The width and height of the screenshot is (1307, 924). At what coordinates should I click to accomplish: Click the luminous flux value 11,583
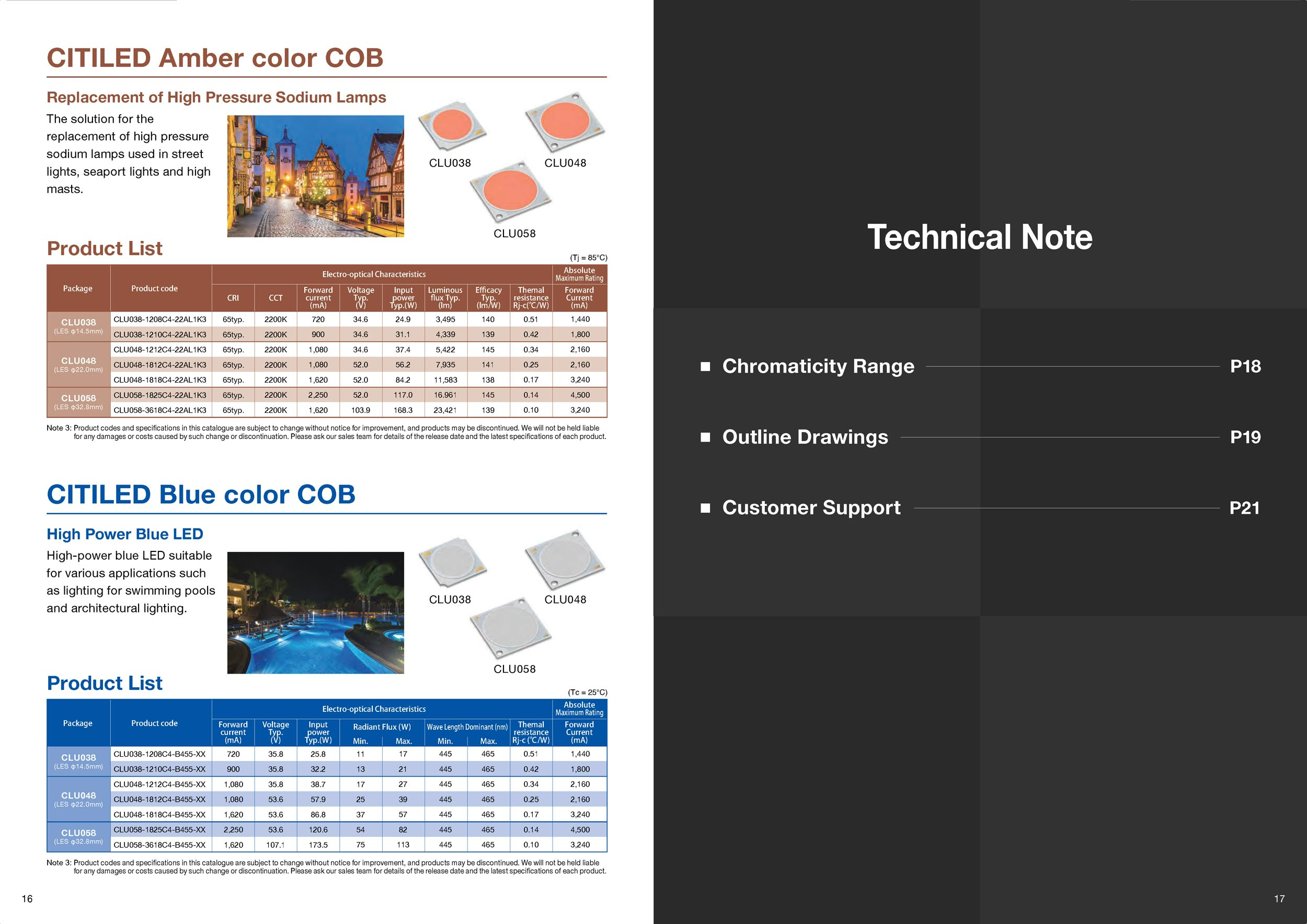click(x=445, y=379)
